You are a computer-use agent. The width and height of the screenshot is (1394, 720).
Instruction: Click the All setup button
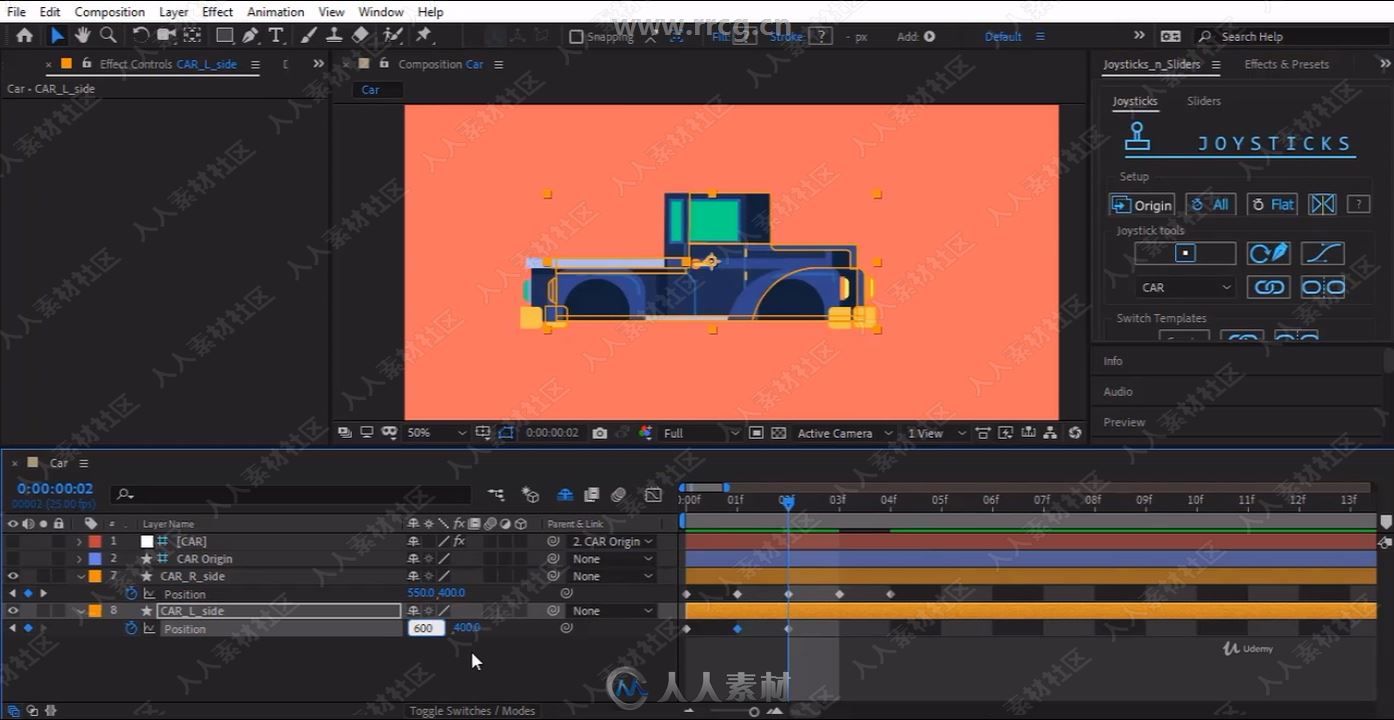1210,205
